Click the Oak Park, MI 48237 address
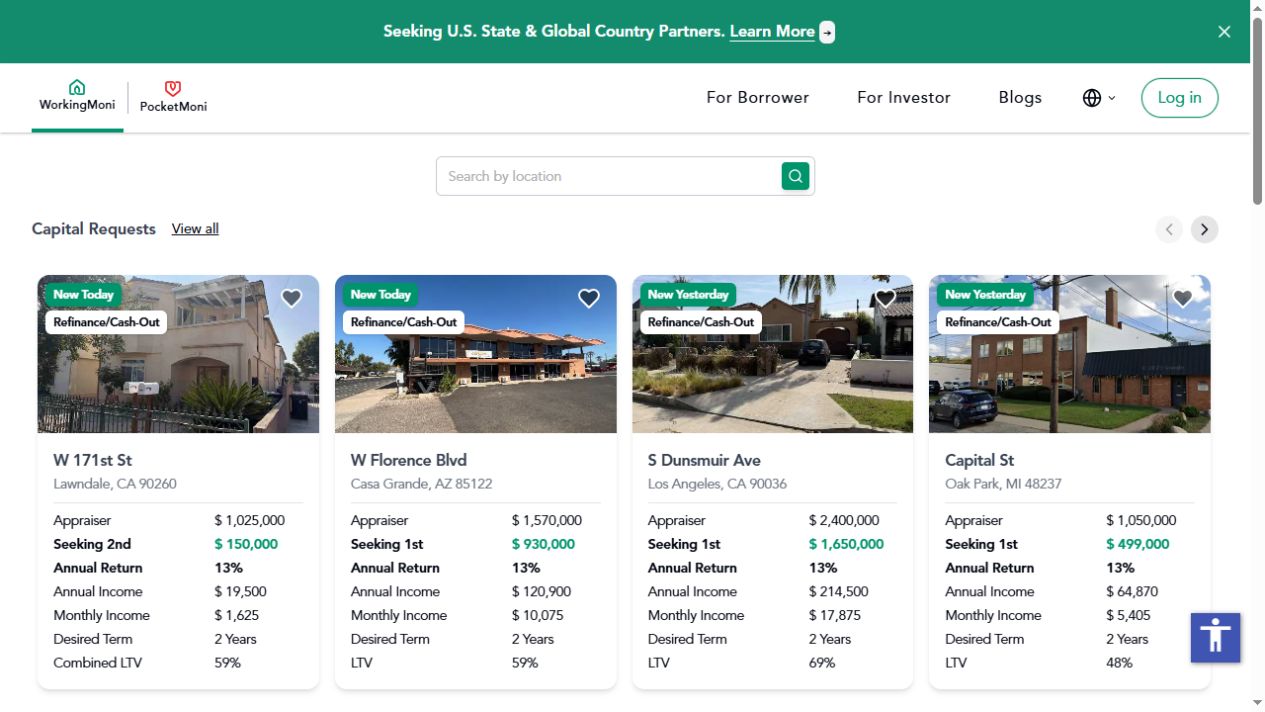This screenshot has width=1265, height=712. point(1003,484)
